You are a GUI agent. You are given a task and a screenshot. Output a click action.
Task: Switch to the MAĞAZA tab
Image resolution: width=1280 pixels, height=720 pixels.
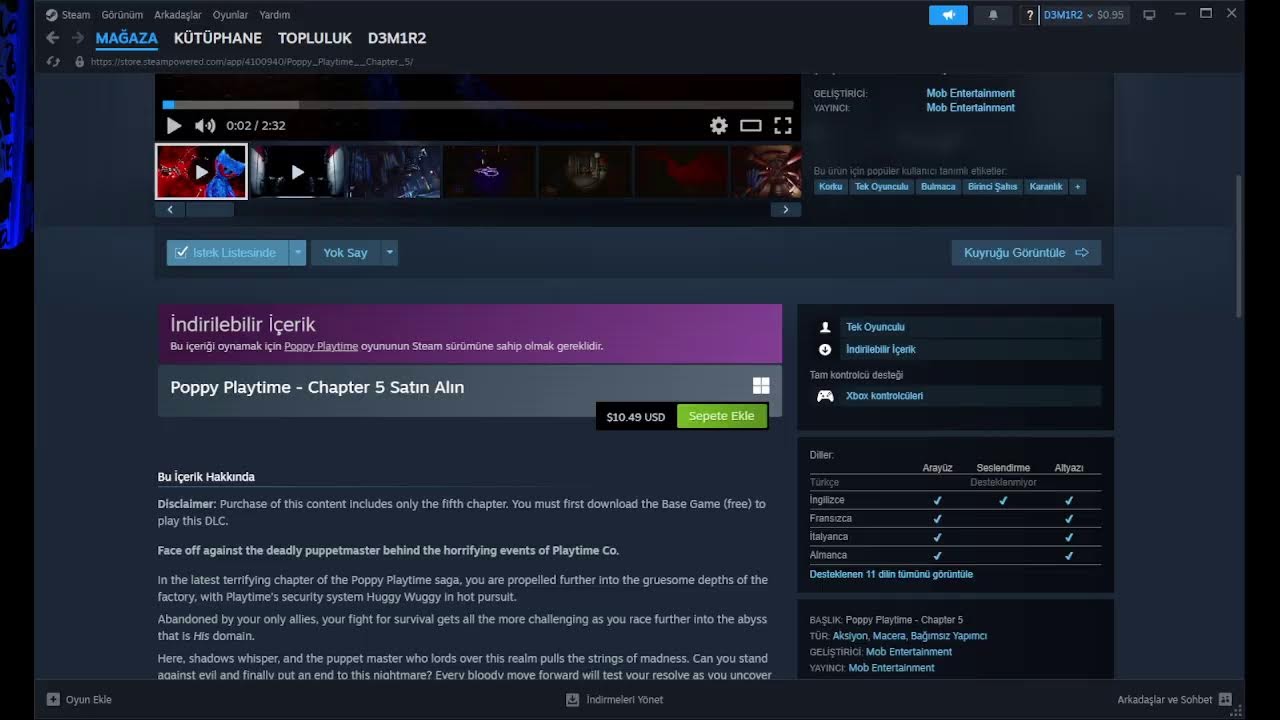pos(127,38)
